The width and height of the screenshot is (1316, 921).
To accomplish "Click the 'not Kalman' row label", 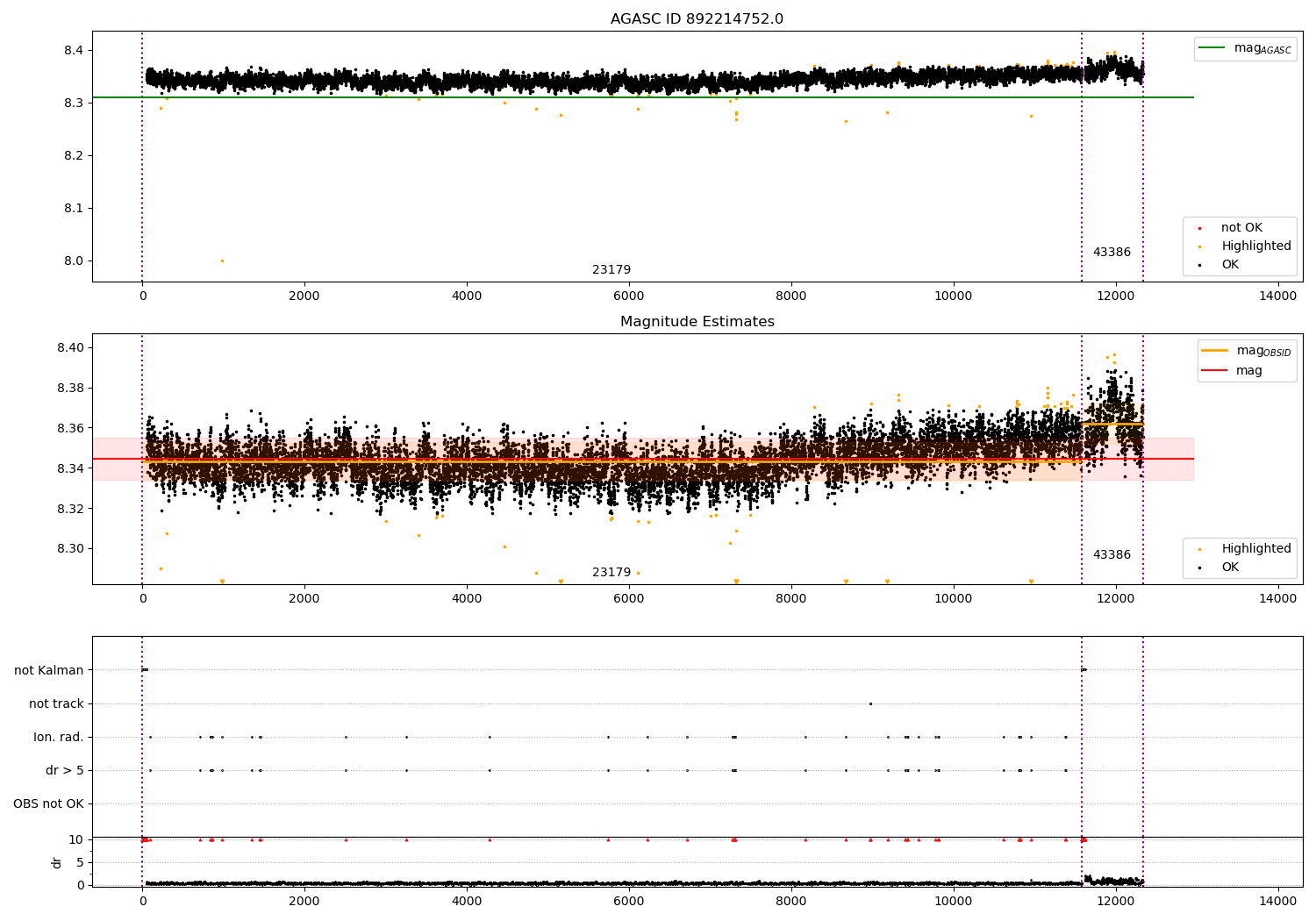I will (x=49, y=670).
